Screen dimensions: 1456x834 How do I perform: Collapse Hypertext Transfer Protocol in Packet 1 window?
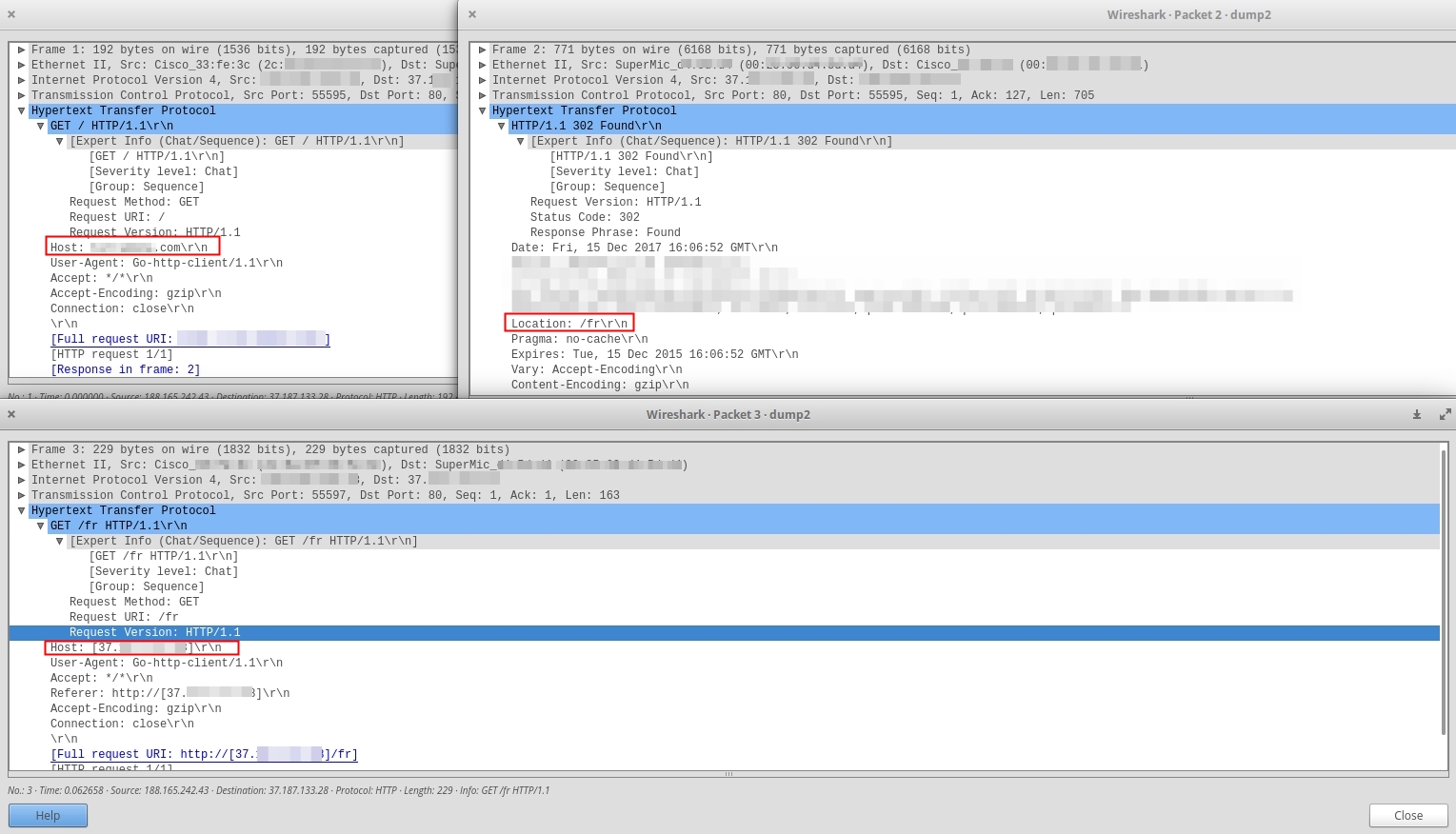(x=21, y=110)
